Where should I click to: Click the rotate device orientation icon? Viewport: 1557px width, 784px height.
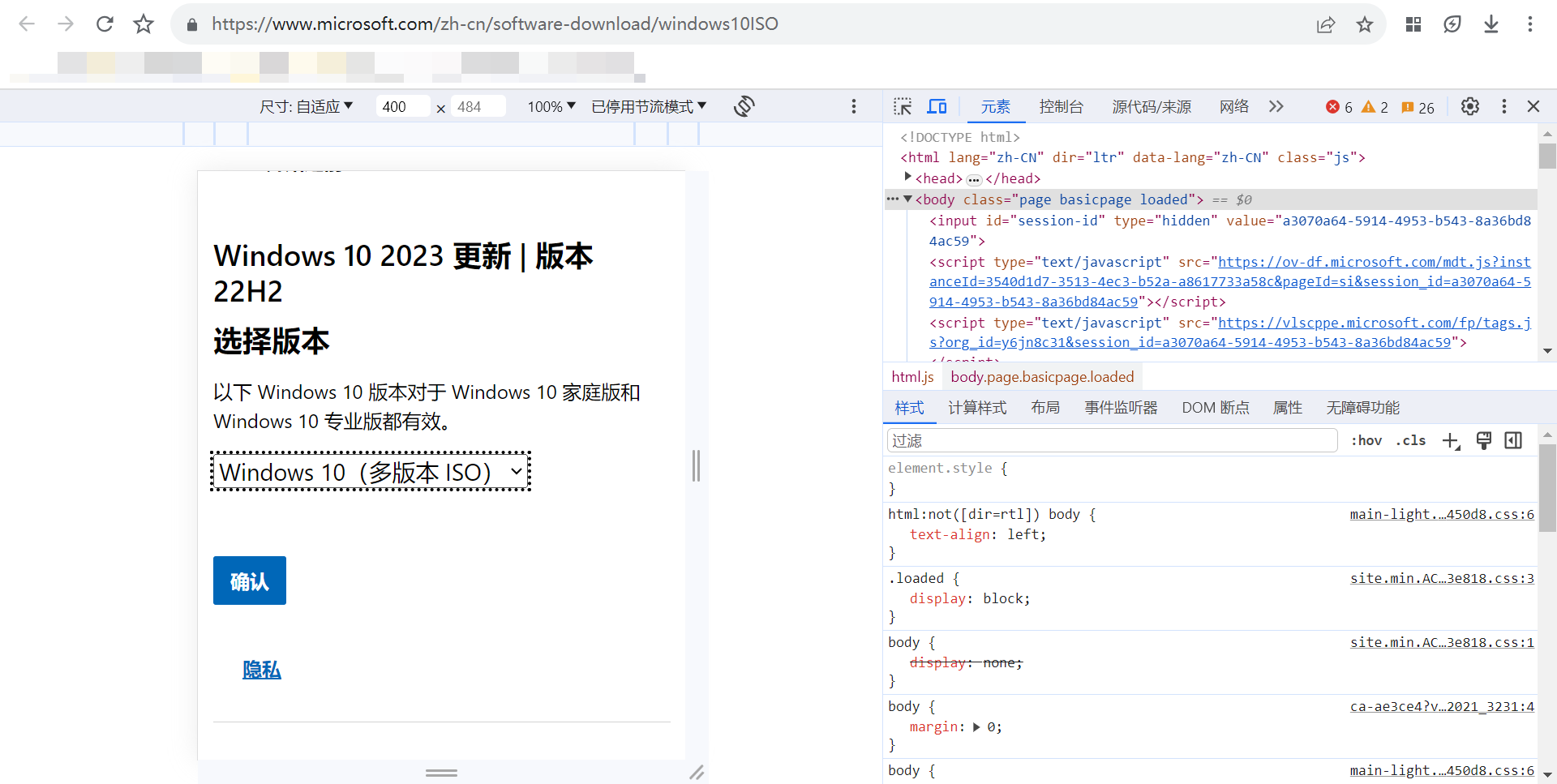744,106
